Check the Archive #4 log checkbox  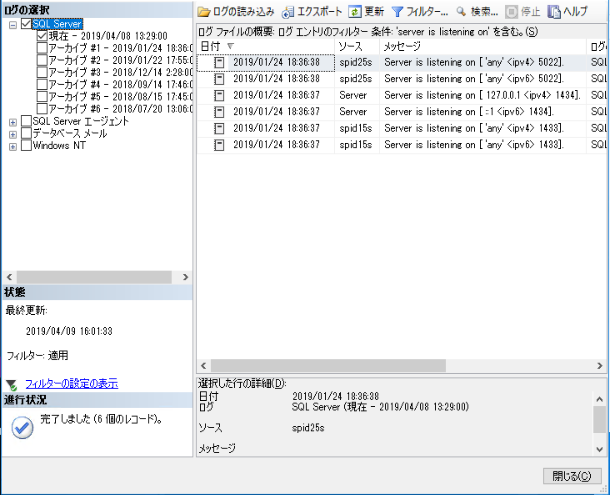point(42,84)
